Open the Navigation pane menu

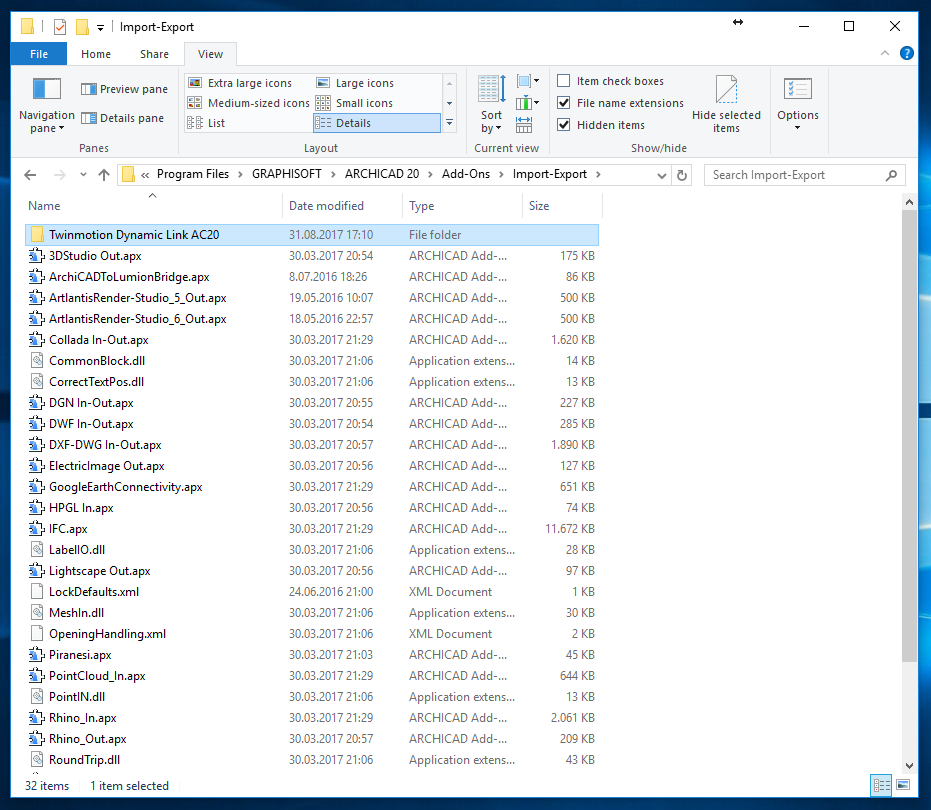tap(47, 106)
